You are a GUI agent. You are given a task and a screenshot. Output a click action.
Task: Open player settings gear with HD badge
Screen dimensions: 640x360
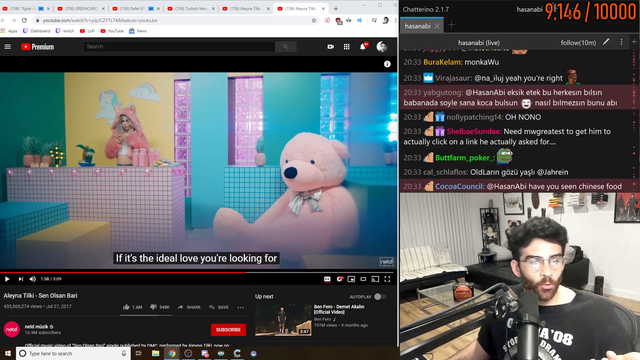pyautogui.click(x=340, y=279)
